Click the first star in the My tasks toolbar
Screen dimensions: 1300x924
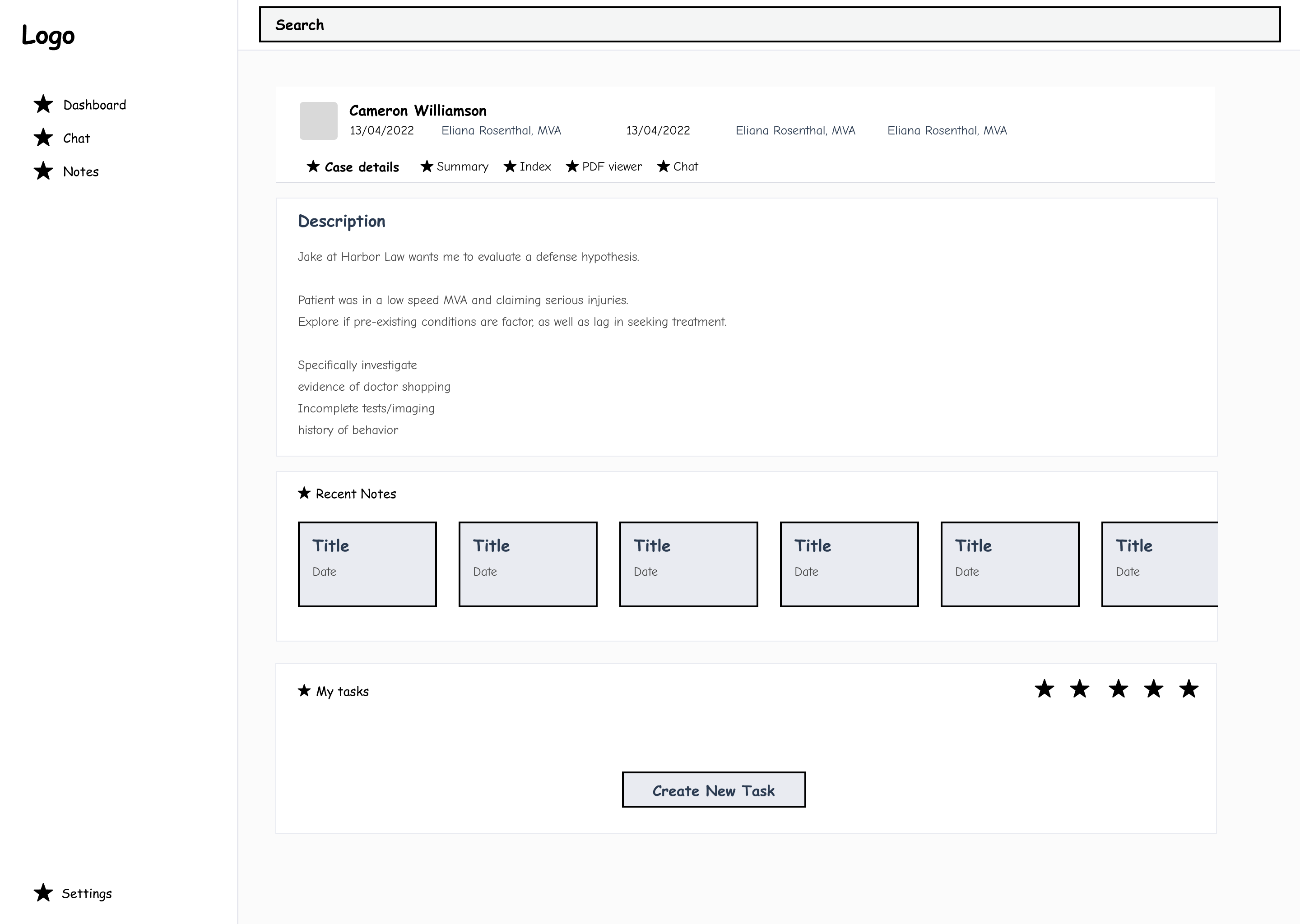pos(1045,688)
